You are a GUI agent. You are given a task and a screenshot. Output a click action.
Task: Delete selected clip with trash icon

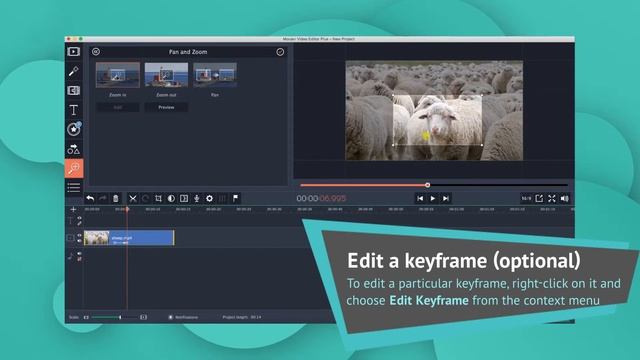(116, 198)
